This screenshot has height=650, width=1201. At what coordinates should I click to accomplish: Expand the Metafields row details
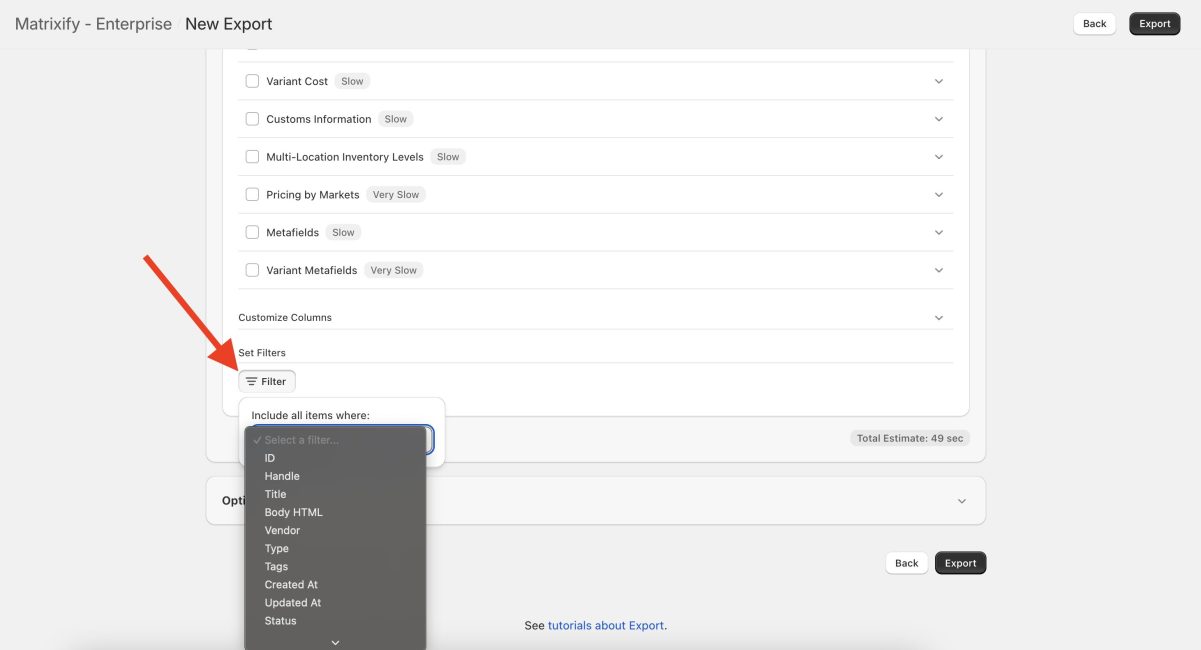click(x=938, y=231)
